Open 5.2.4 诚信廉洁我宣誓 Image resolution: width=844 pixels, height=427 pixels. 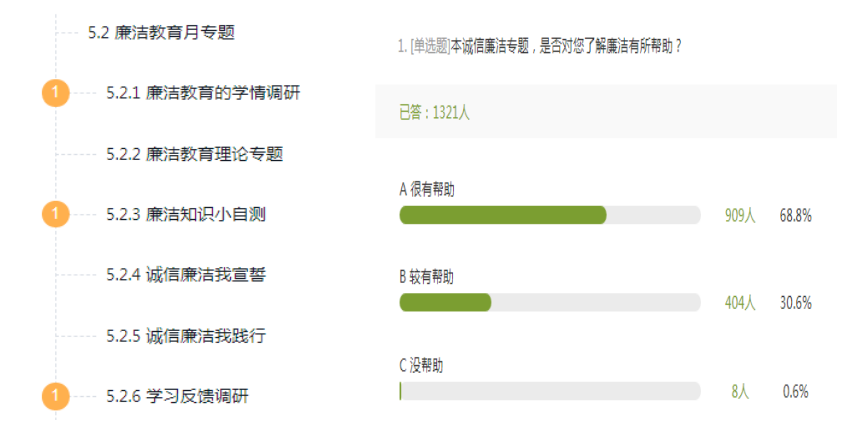186,275
